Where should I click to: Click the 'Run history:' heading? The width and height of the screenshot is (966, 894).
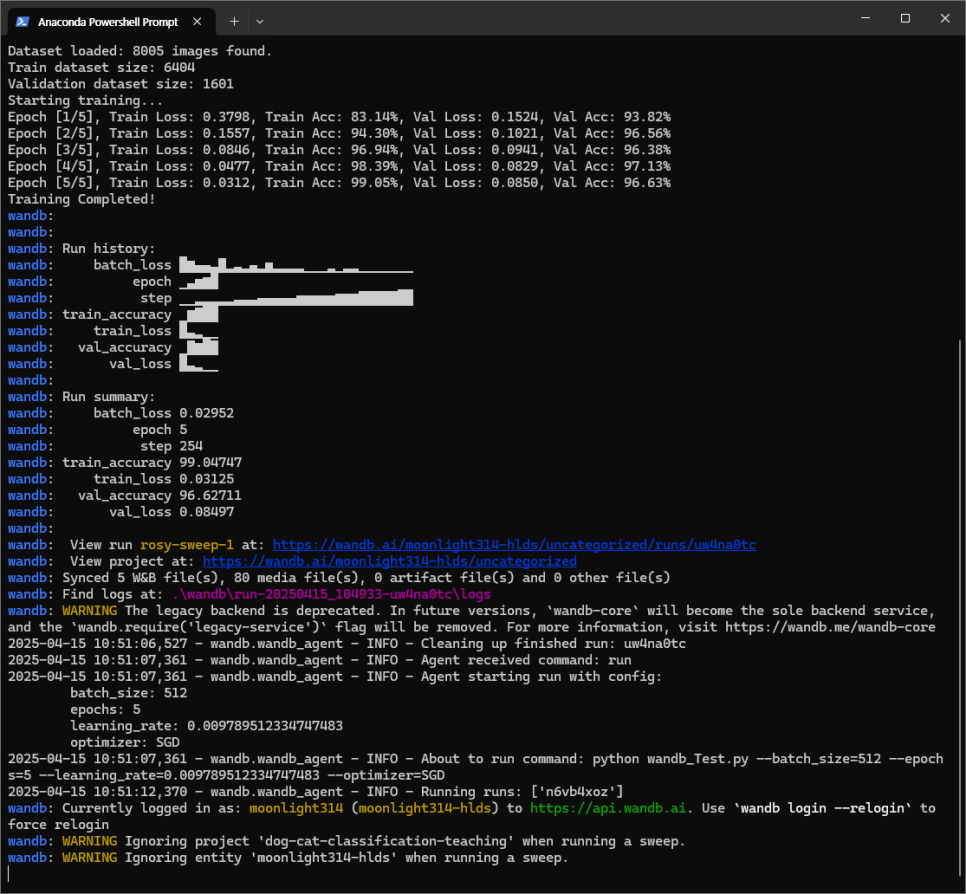pos(108,248)
